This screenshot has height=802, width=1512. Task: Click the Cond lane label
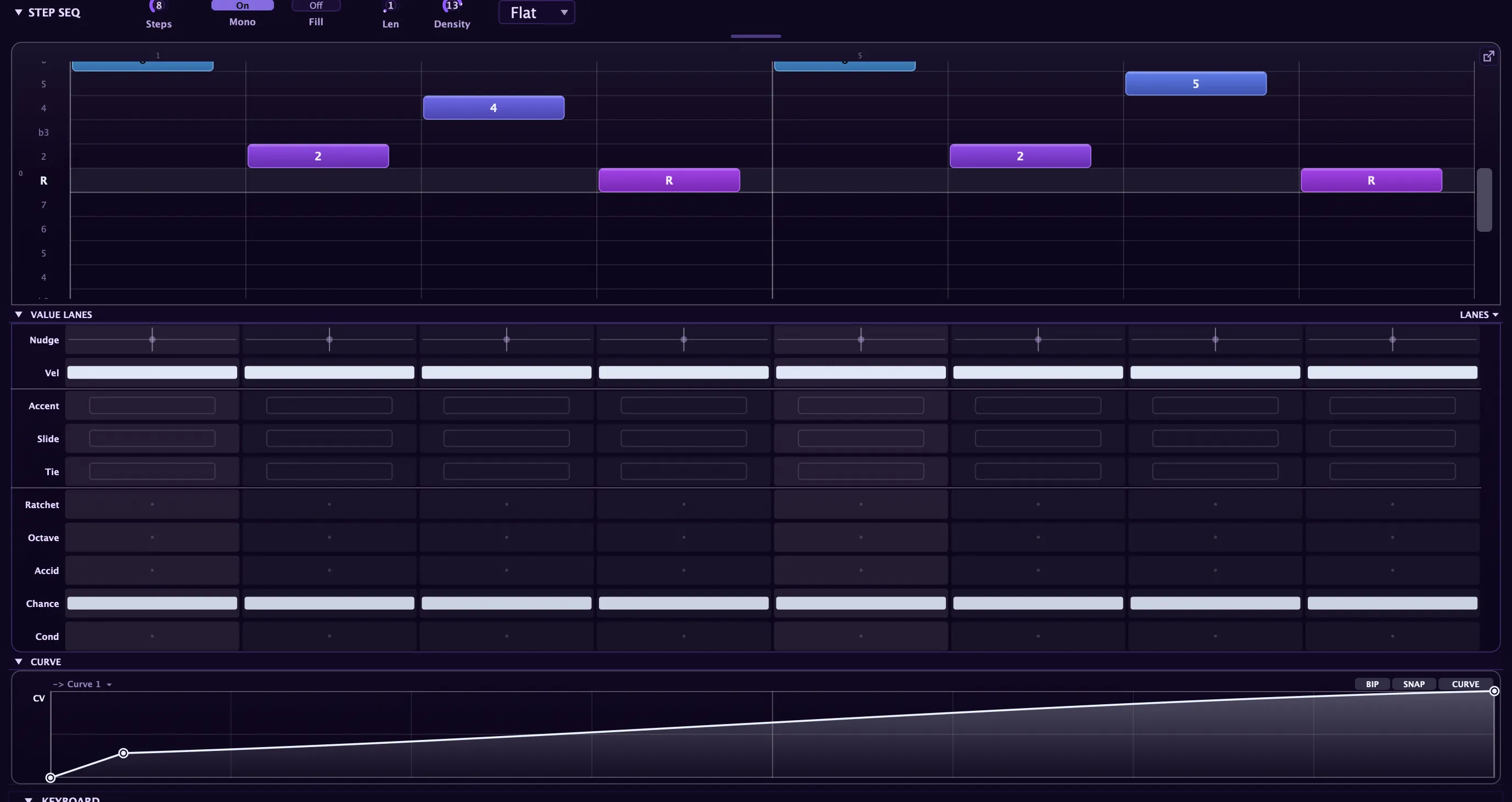47,637
